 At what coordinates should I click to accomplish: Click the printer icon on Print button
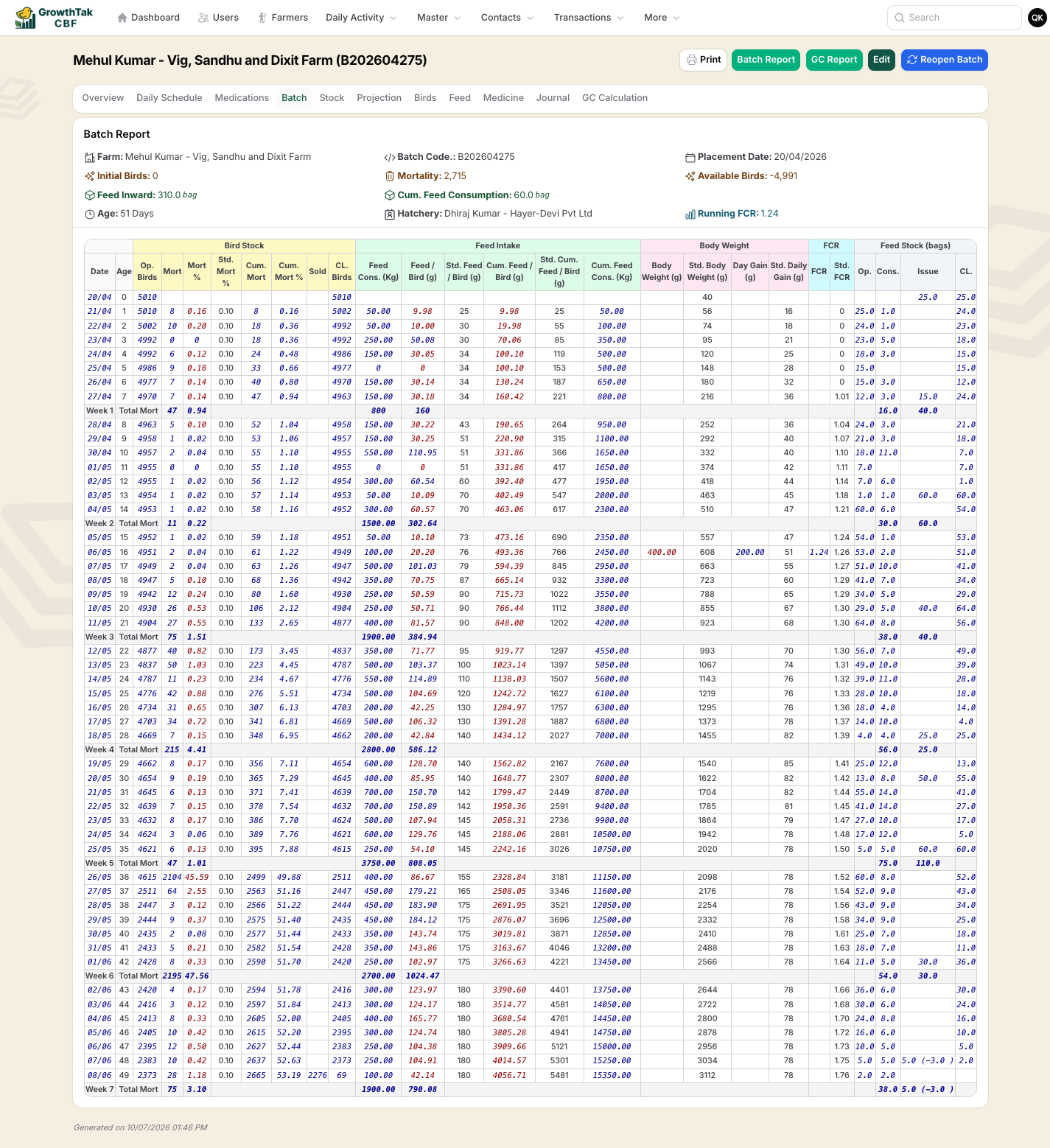pyautogui.click(x=692, y=60)
